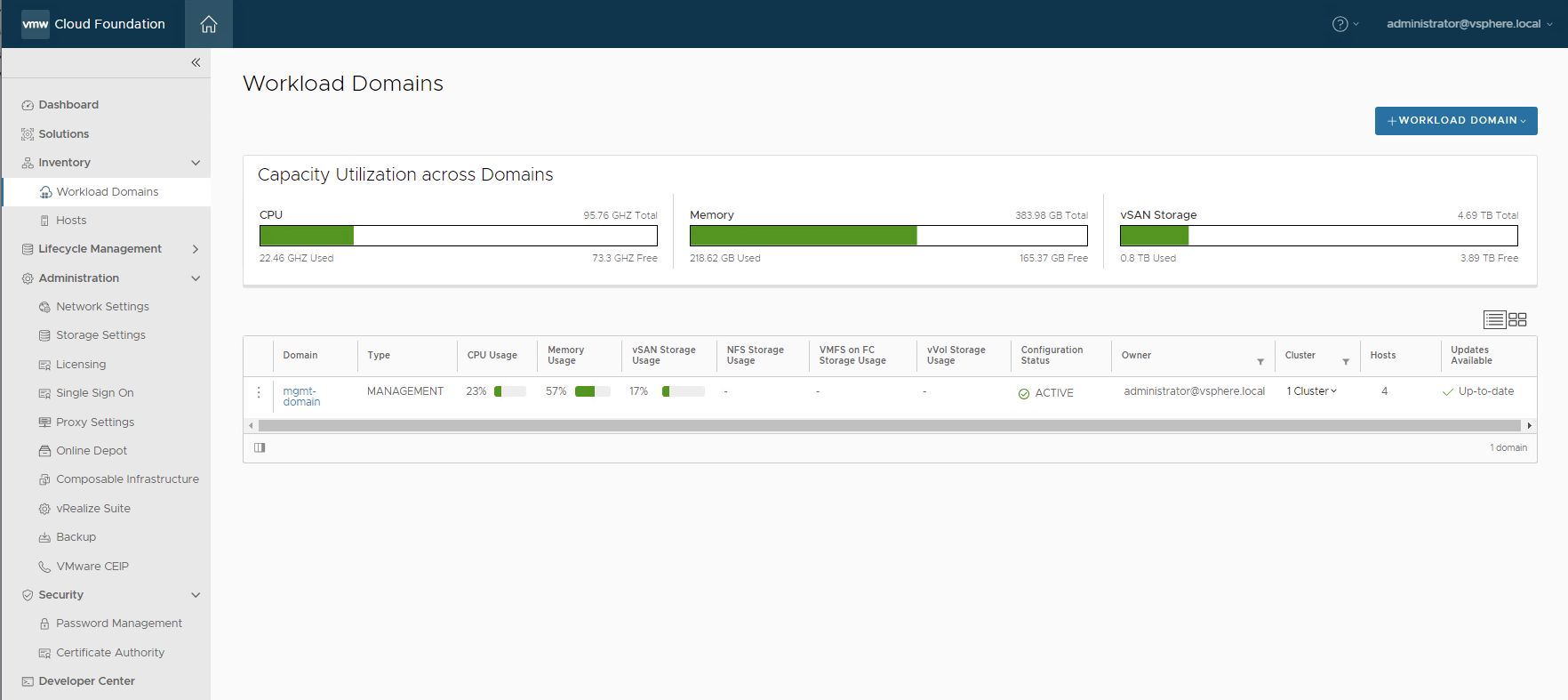Open the + Workload Domain dropdown button

pos(1456,121)
